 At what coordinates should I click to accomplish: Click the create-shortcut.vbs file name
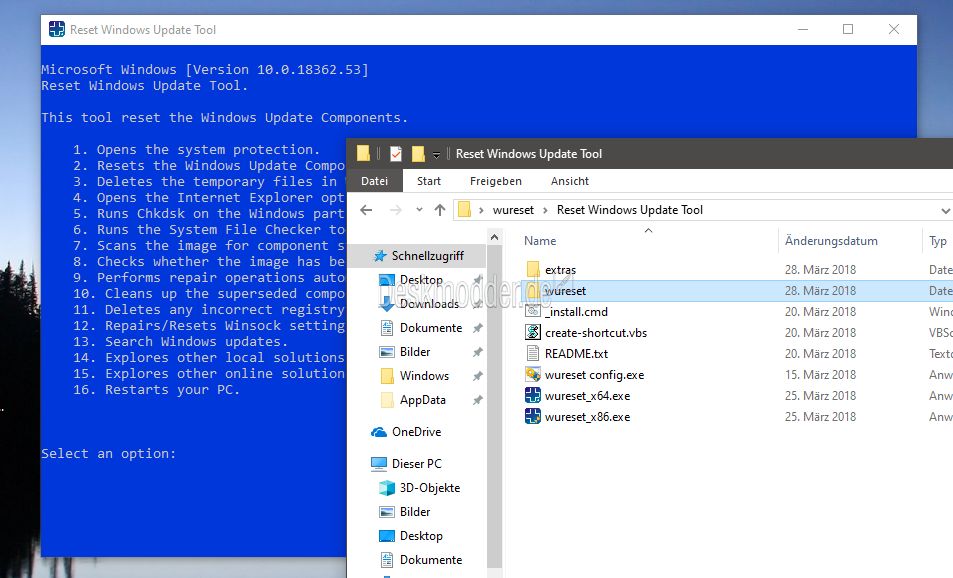[x=596, y=332]
